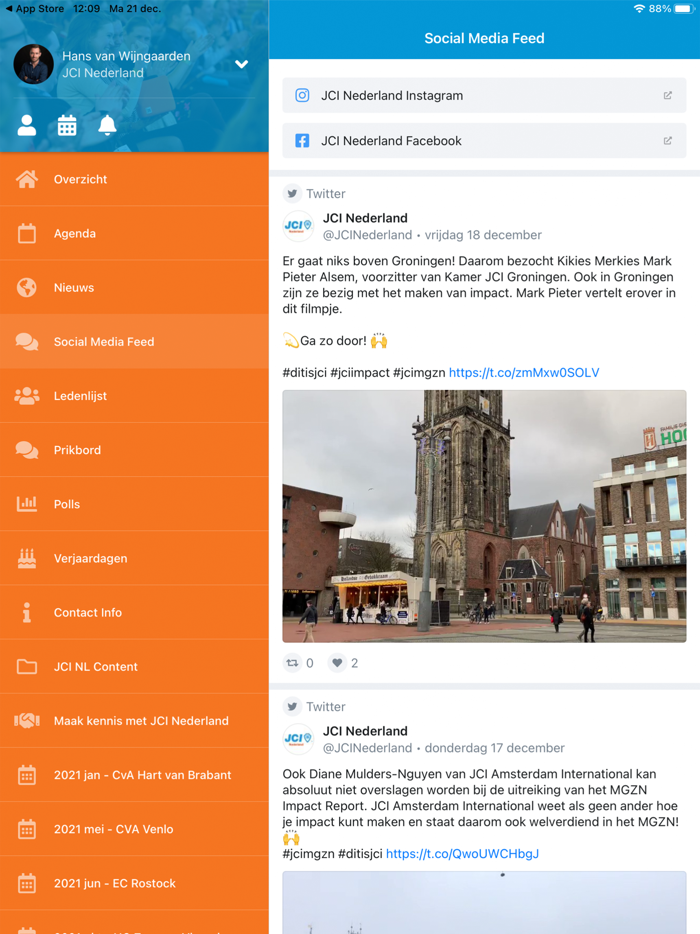Click bar chart icon beside Polls

tap(27, 504)
